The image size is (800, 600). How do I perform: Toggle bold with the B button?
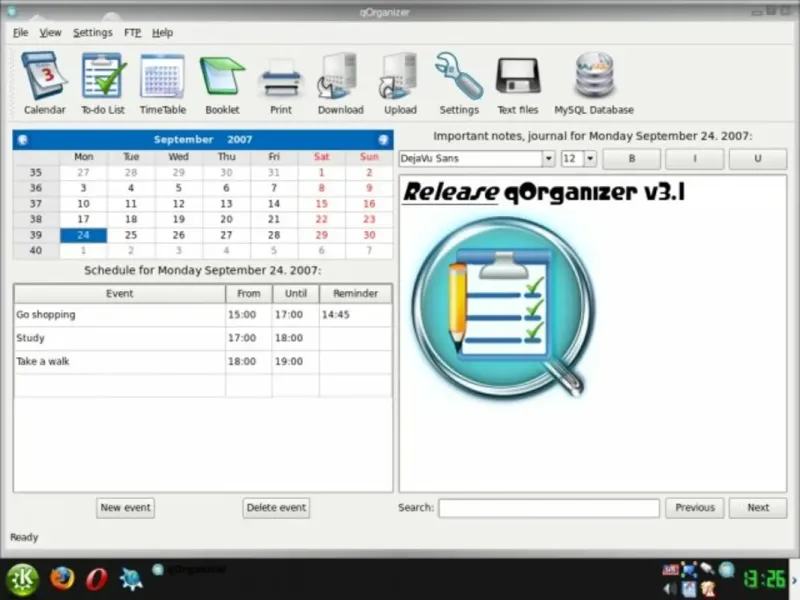click(632, 159)
